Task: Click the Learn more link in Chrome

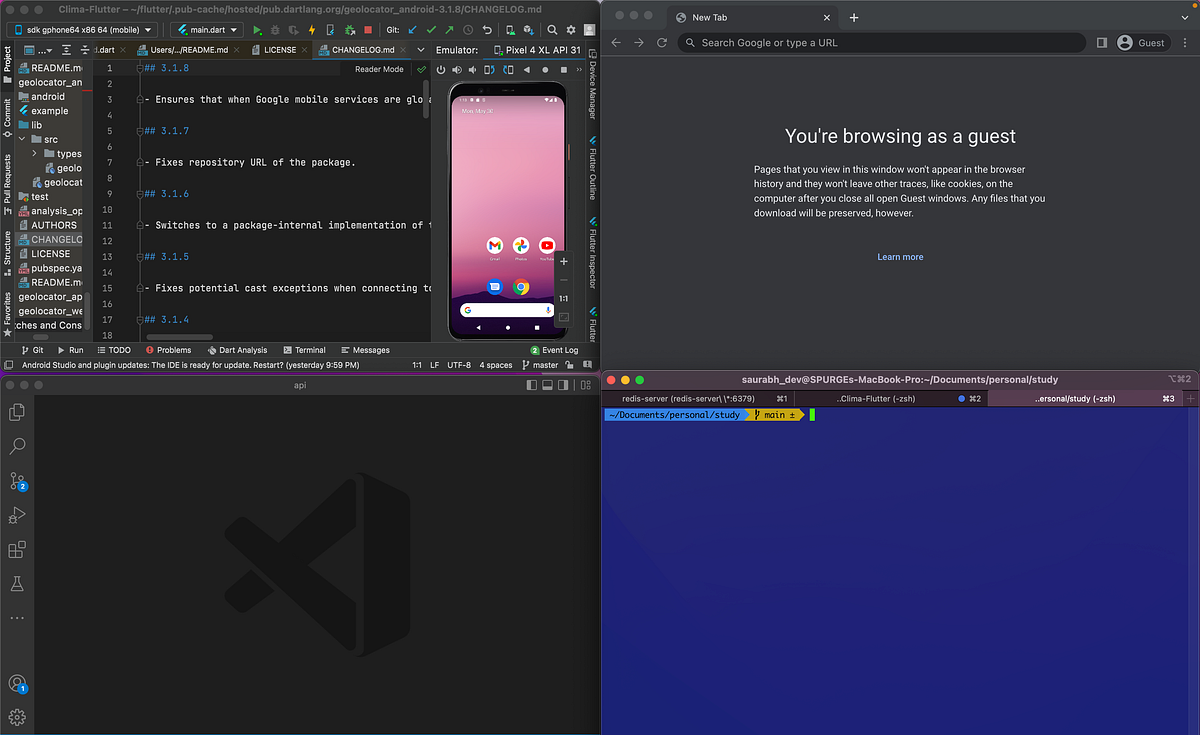Action: point(899,256)
